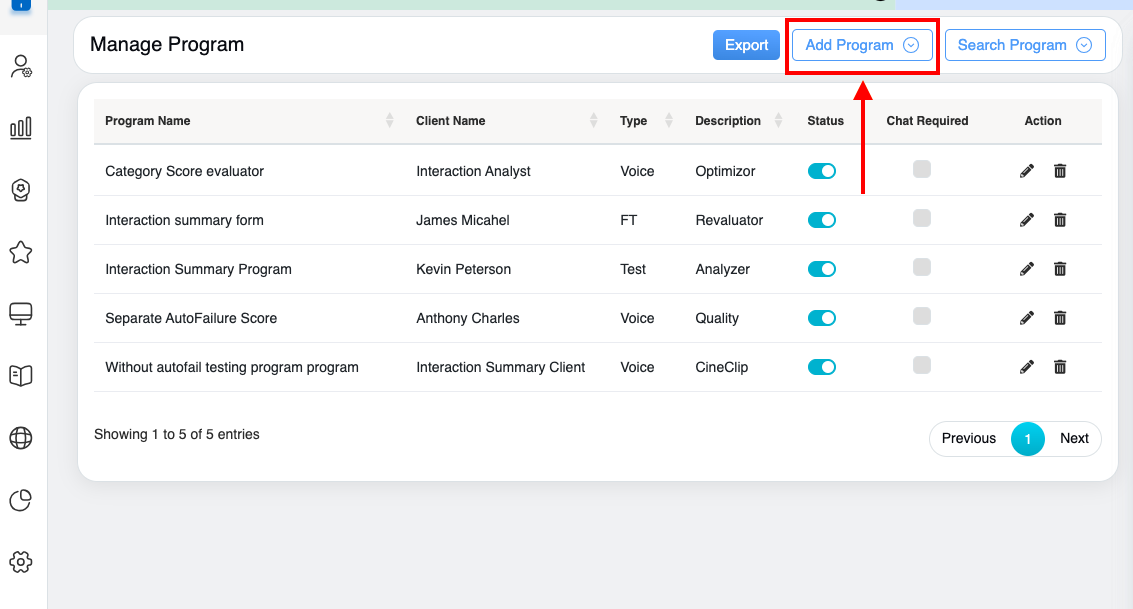Screen dimensions: 1133x609
Task: Open the bar chart sidebar icon
Action: pyautogui.click(x=21, y=128)
